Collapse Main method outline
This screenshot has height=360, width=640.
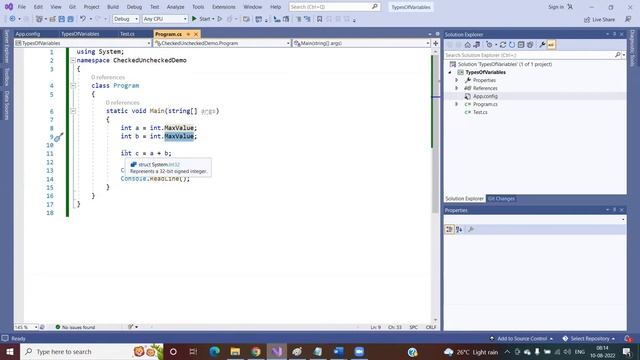click(73, 111)
